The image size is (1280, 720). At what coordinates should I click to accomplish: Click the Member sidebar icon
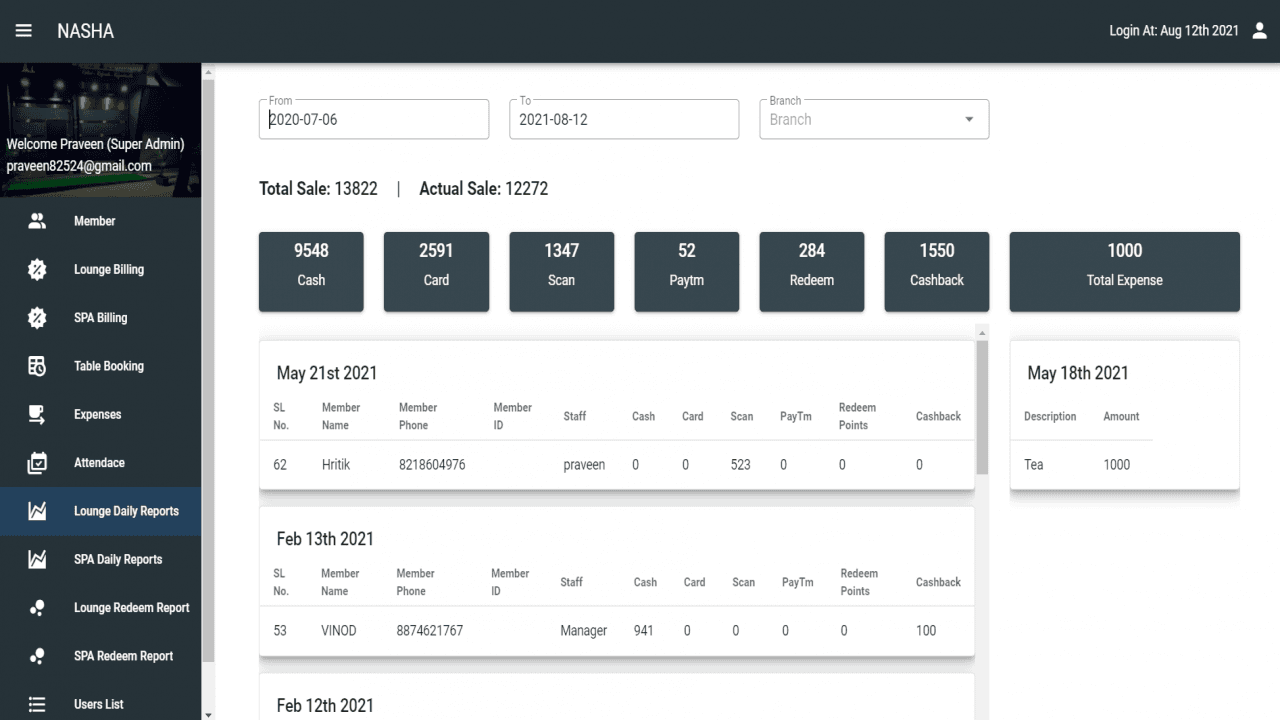point(37,221)
